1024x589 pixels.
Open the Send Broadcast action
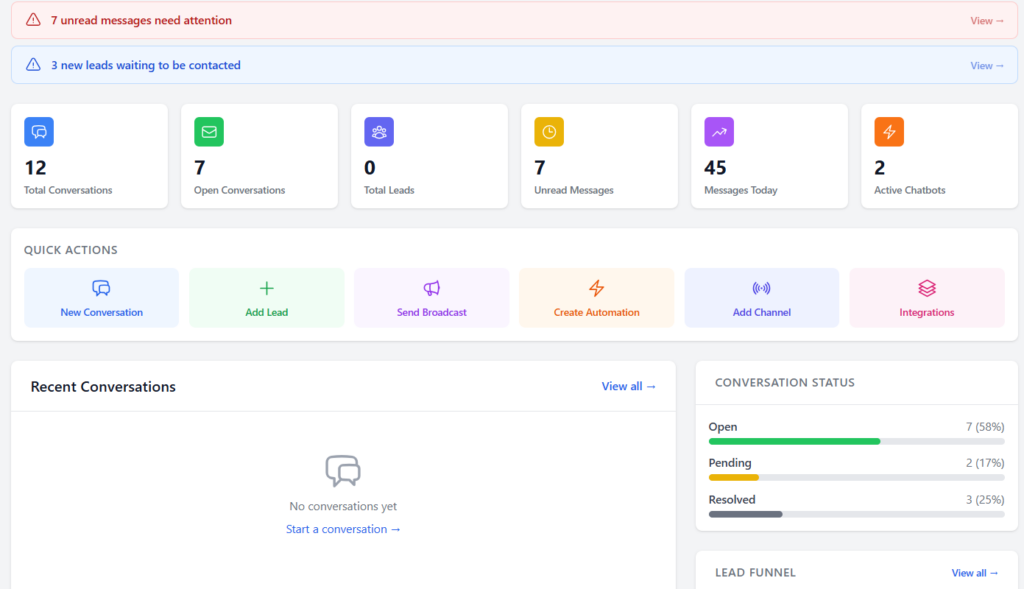pyautogui.click(x=431, y=298)
